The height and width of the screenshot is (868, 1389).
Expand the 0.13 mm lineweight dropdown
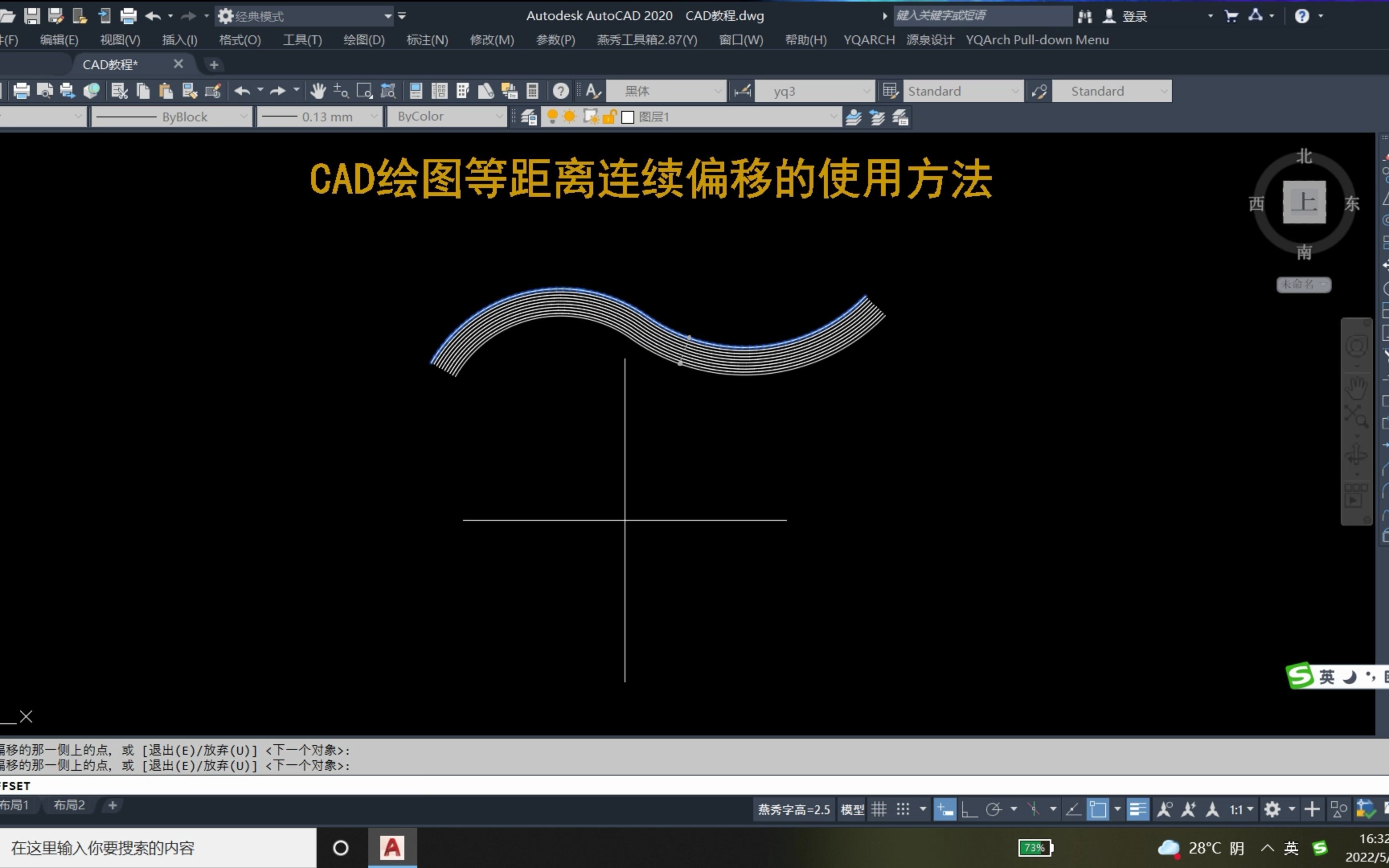point(374,117)
